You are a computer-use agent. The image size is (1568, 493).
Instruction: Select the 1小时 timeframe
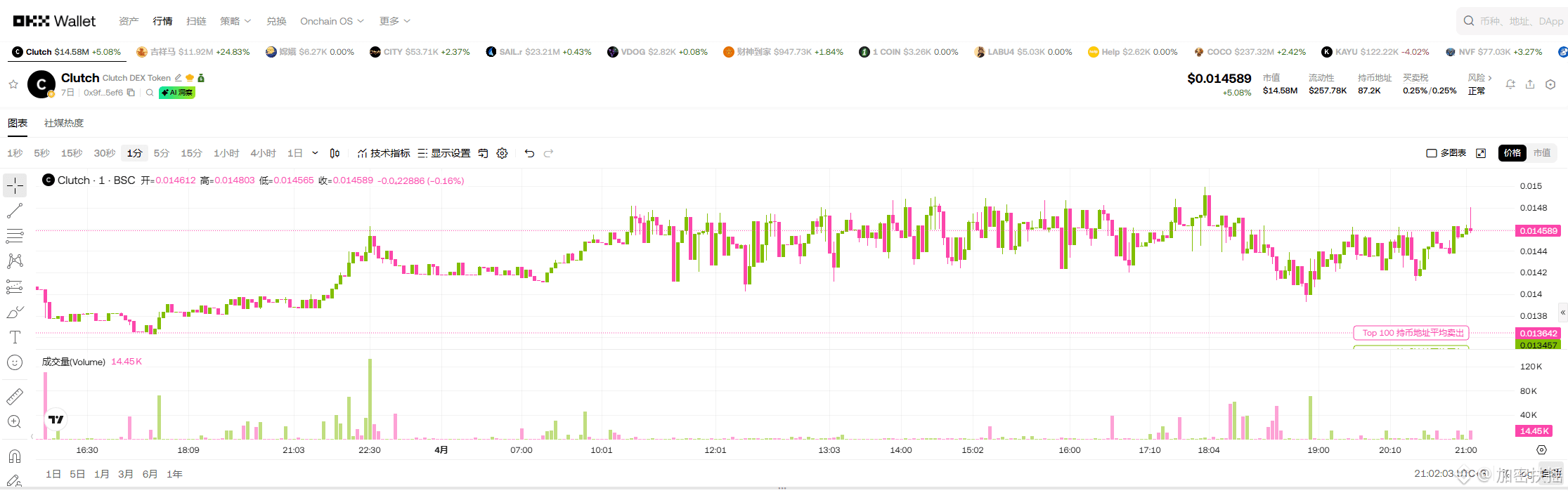click(226, 153)
